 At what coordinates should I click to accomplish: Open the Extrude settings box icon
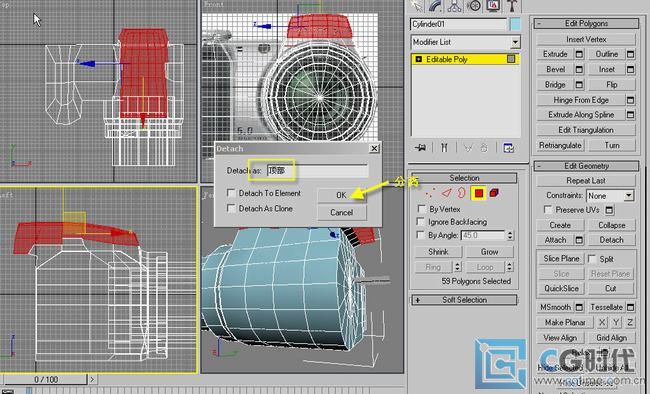[580, 54]
